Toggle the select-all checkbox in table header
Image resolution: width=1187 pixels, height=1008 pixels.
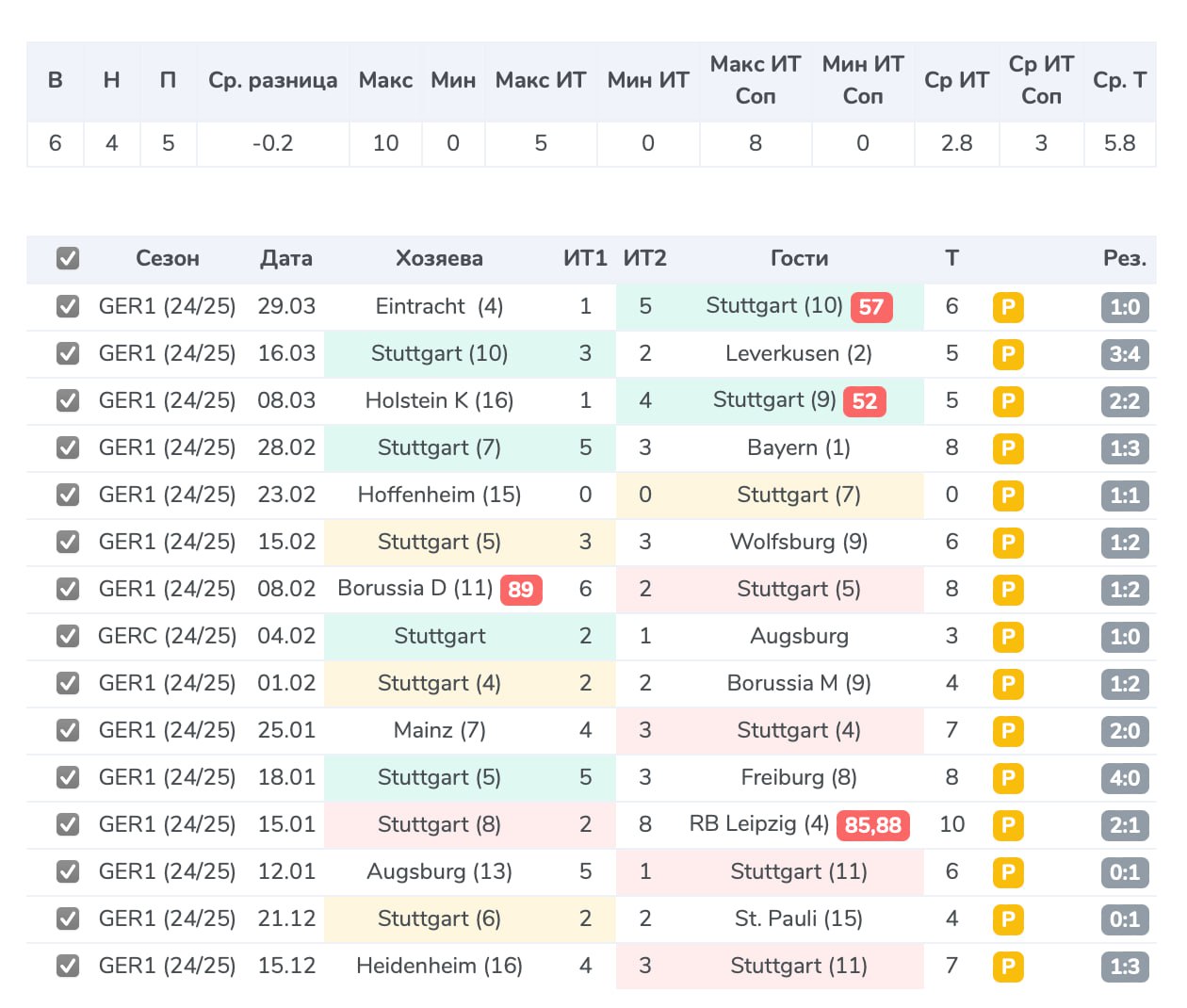[x=68, y=258]
